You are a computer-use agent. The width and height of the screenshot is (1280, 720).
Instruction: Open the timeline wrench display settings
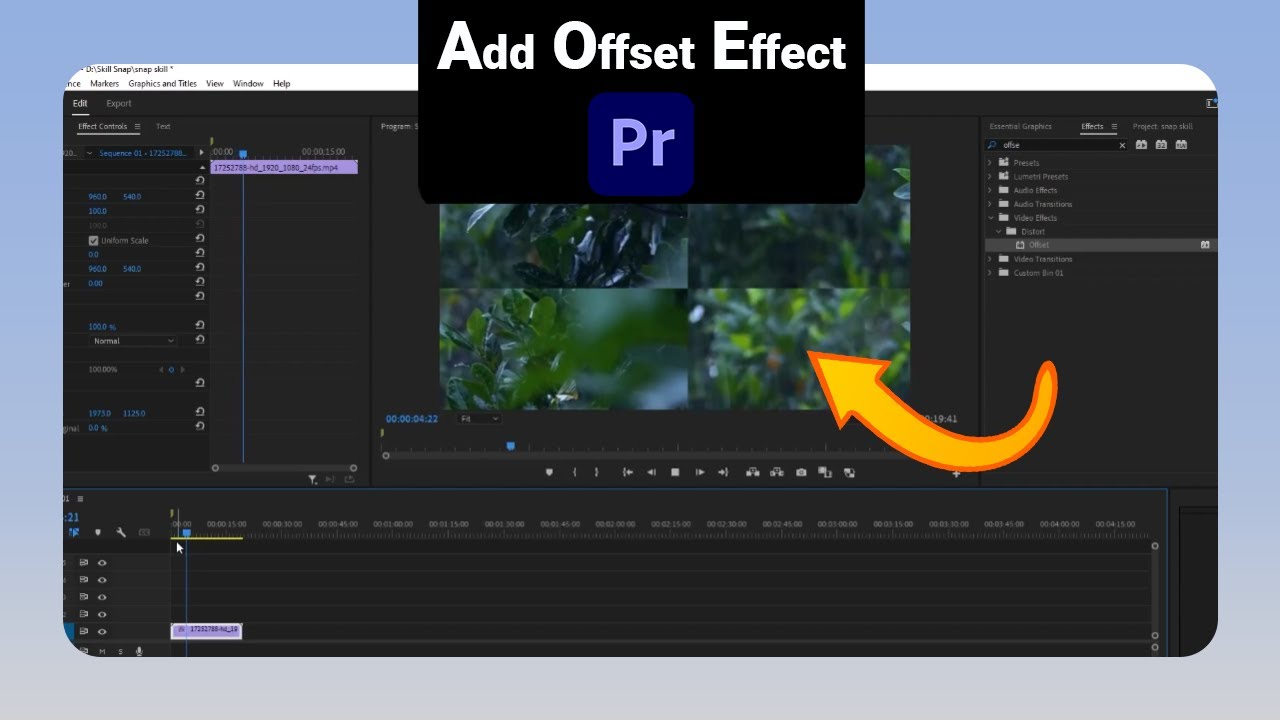pyautogui.click(x=121, y=533)
